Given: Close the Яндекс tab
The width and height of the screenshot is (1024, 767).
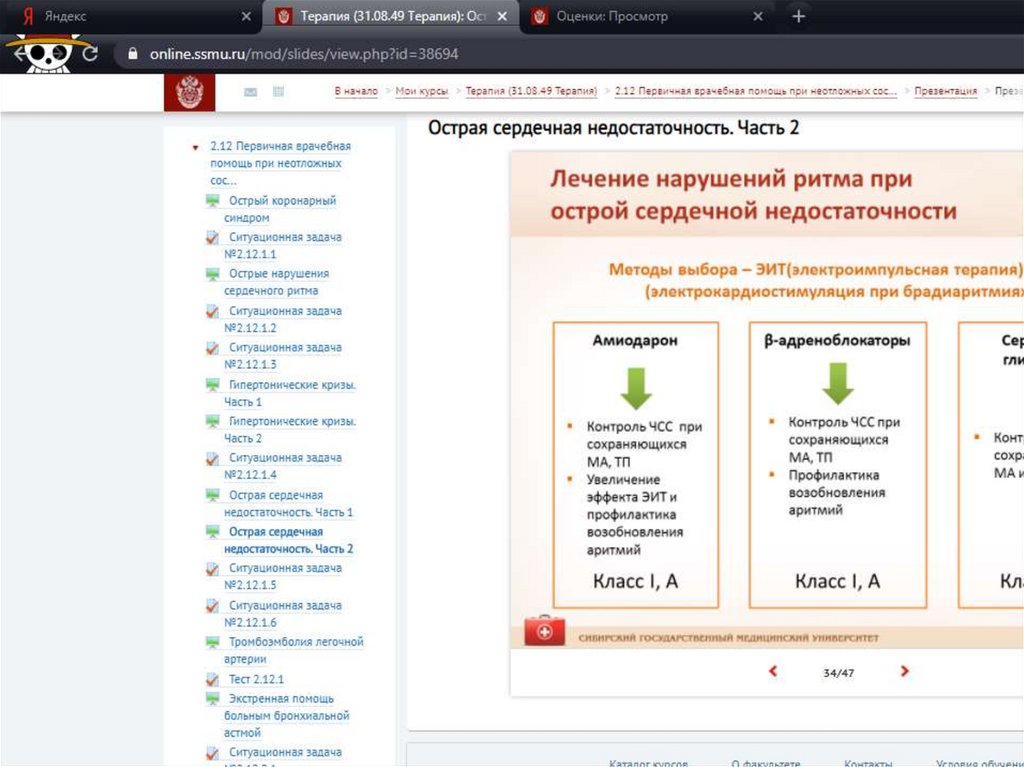Looking at the screenshot, I should 246,16.
